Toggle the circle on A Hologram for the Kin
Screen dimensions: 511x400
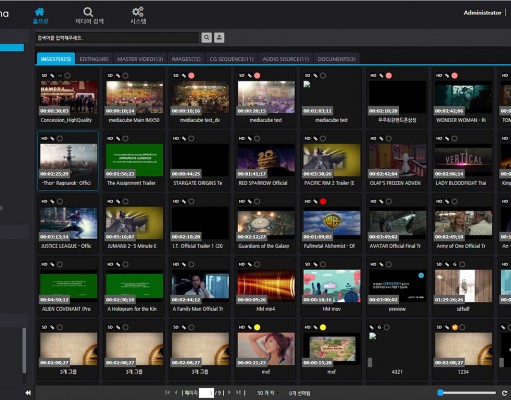point(125,264)
